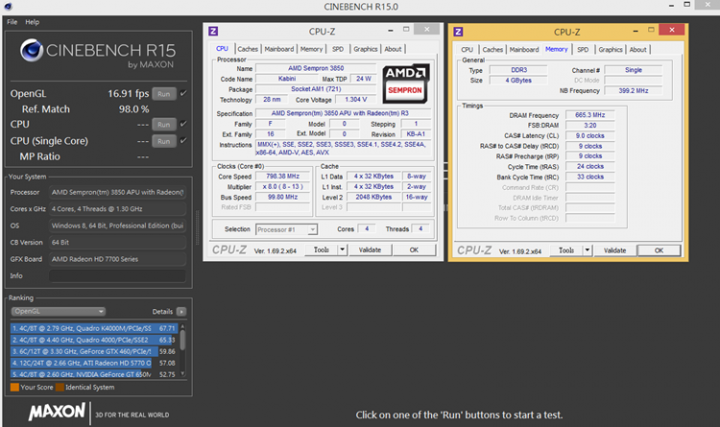Select Memory tab in right CPU-Z window

tap(557, 49)
